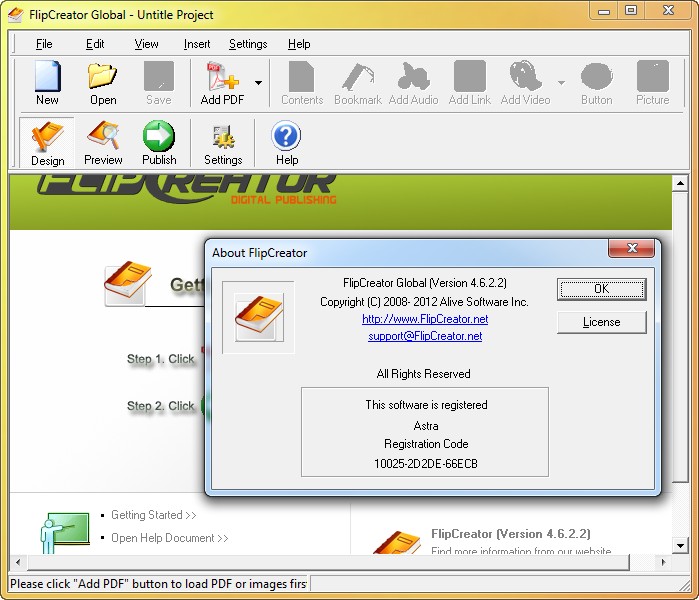This screenshot has width=699, height=600.
Task: Minimize the FlipCreator Global window
Action: click(x=604, y=11)
